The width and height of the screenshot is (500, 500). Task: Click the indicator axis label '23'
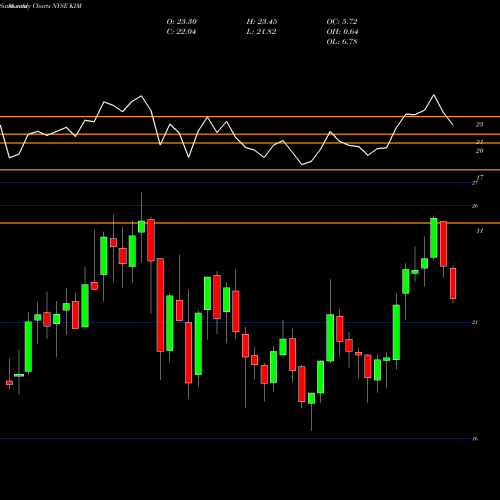coord(479,125)
